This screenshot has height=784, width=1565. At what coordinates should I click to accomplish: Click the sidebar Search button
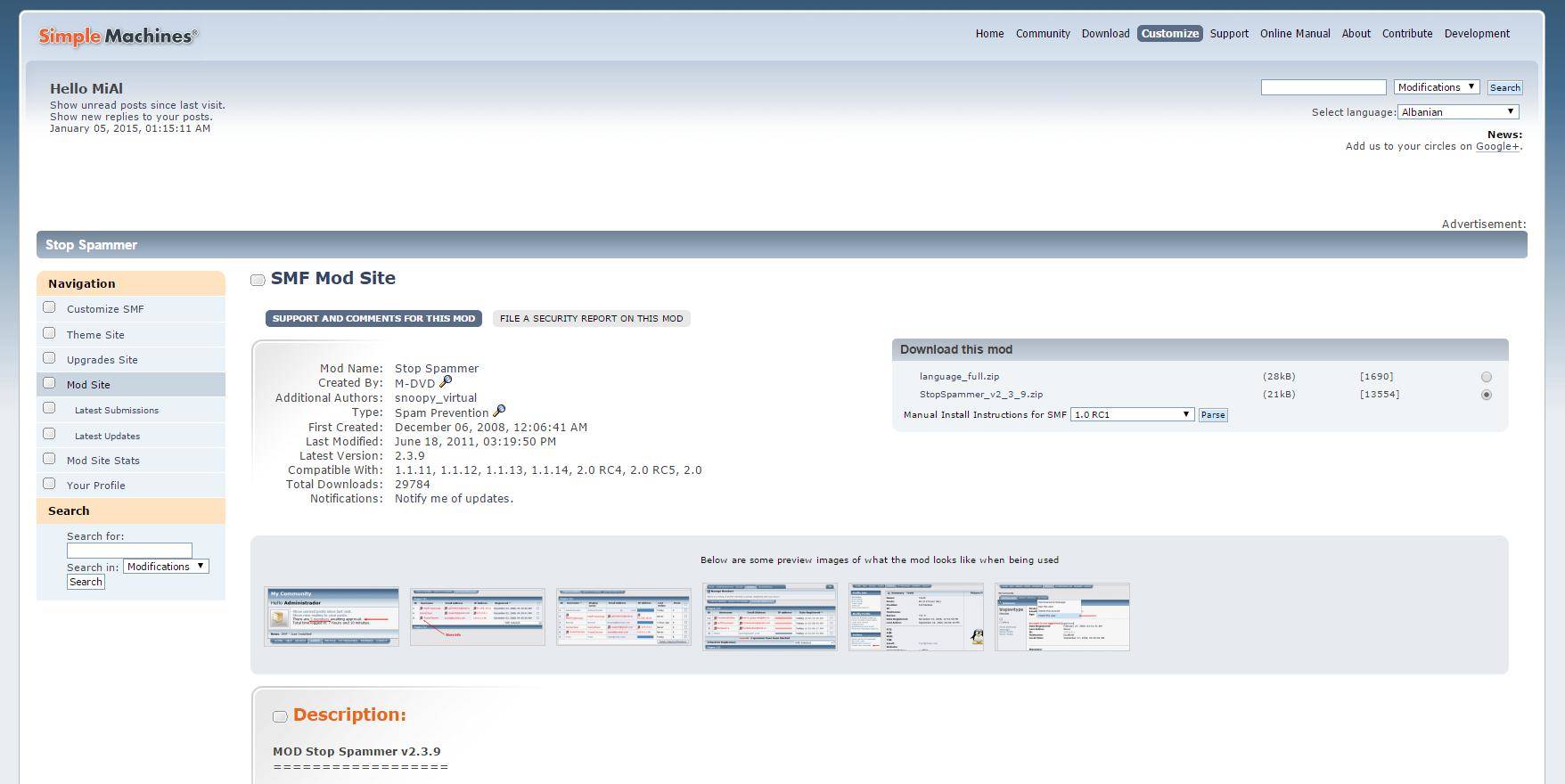(86, 582)
